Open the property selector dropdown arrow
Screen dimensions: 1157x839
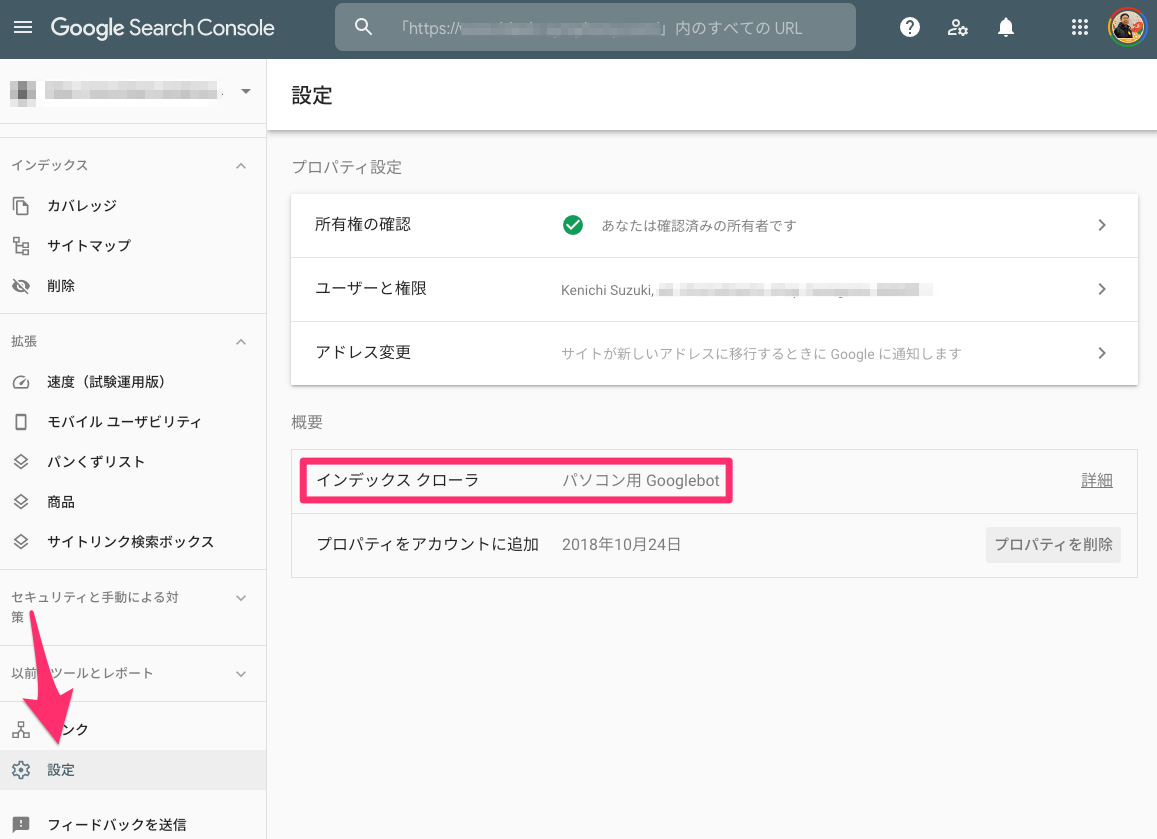pos(246,92)
